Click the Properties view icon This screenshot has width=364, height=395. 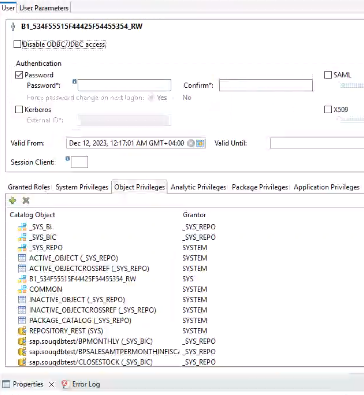pyautogui.click(x=6, y=384)
